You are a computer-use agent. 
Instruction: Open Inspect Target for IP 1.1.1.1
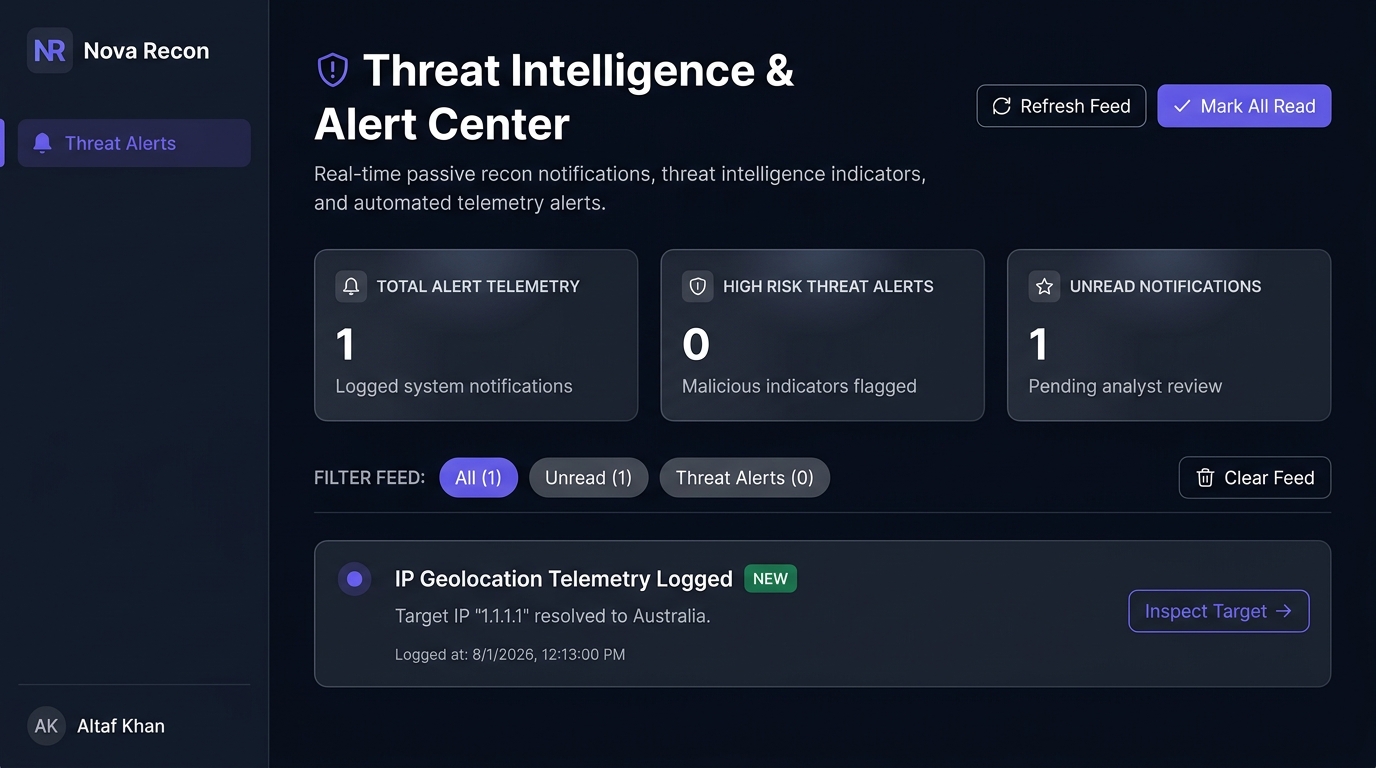coord(1219,611)
